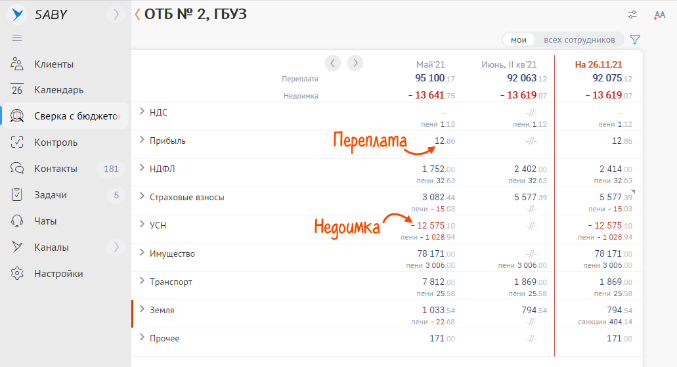
Task: Expand the Каналы submenu chevron
Action: click(116, 247)
